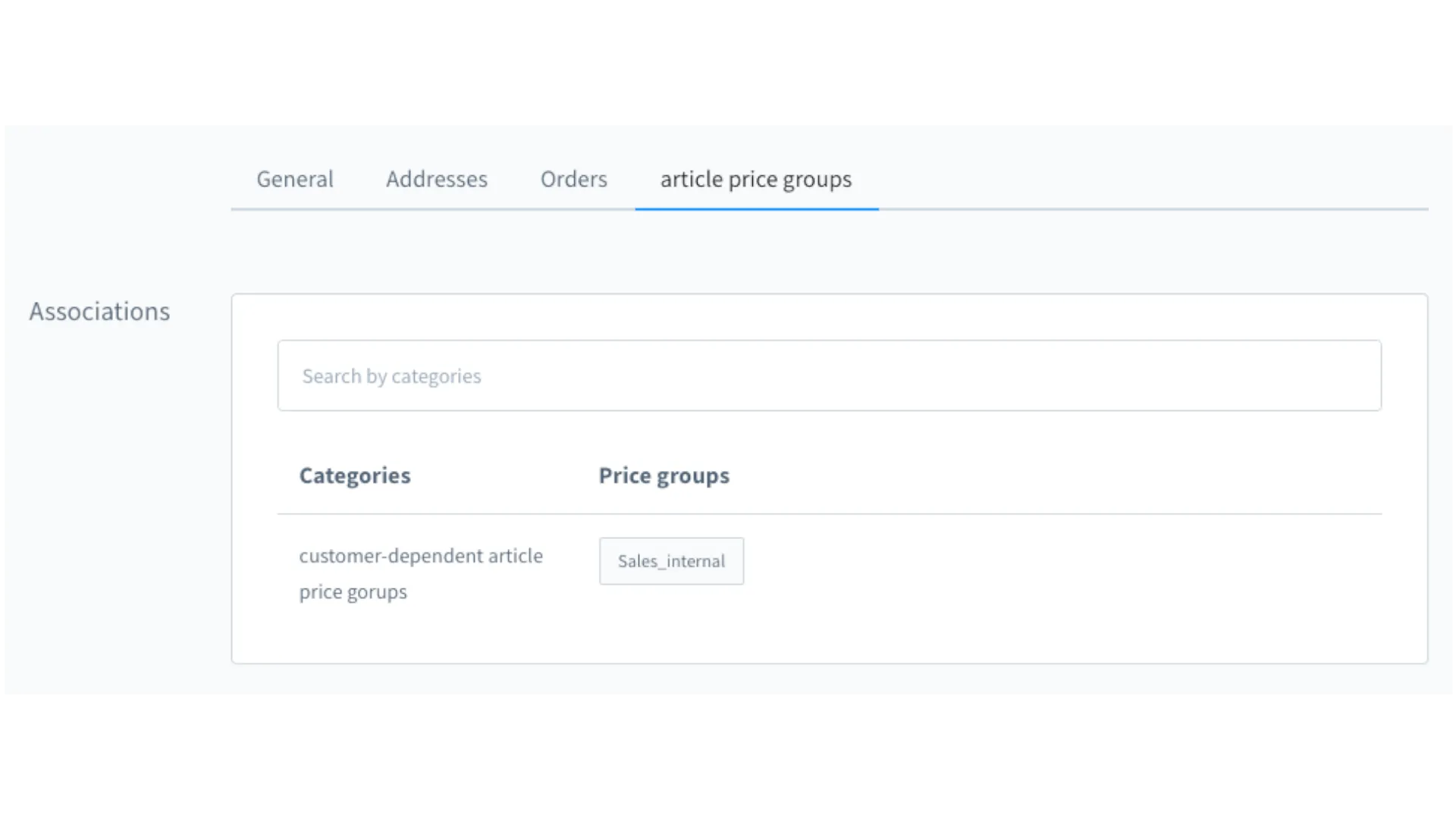Click the Price groups column header
The image size is (1456, 819).
664,475
